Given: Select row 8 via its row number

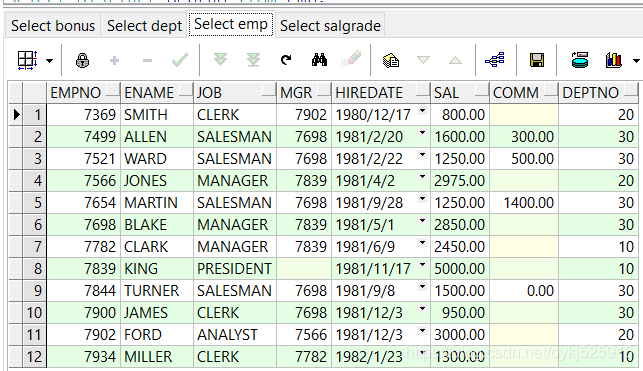Looking at the screenshot, I should tap(35, 269).
